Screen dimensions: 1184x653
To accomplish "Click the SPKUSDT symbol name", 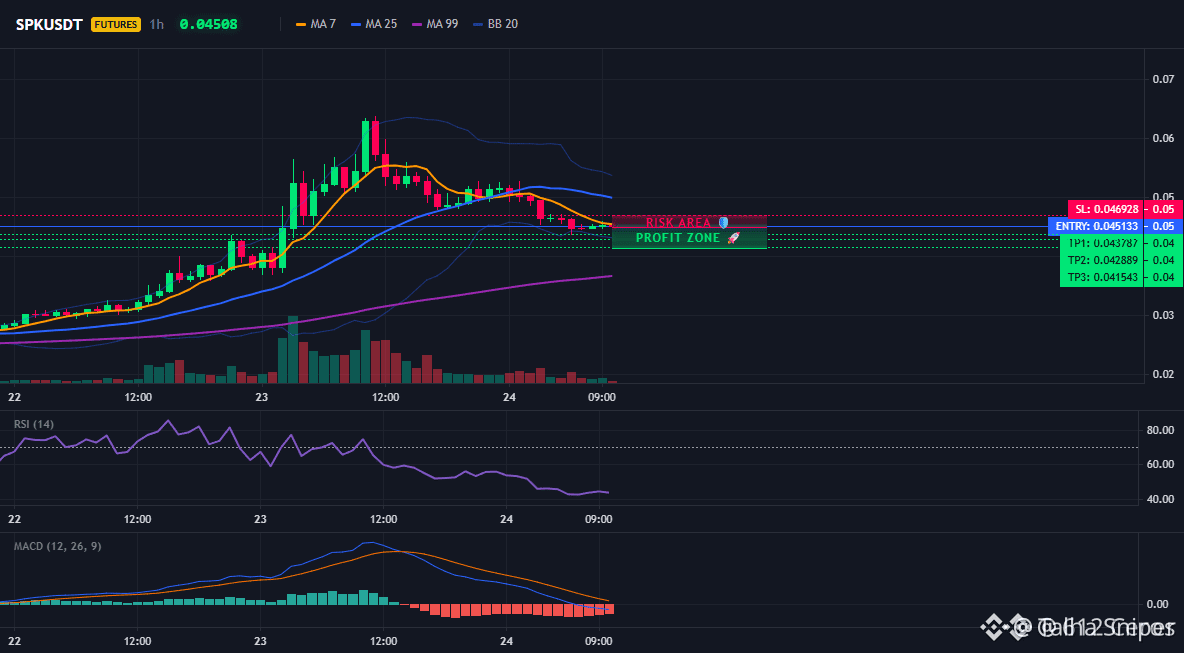I will 49,24.
